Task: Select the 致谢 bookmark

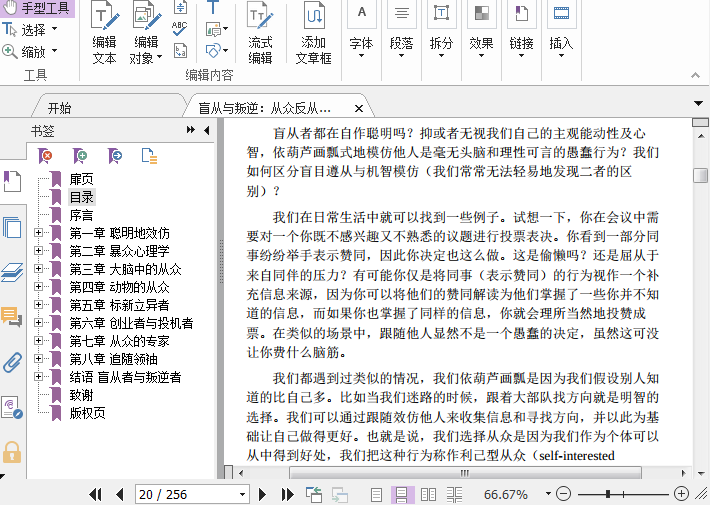Action: (82, 395)
